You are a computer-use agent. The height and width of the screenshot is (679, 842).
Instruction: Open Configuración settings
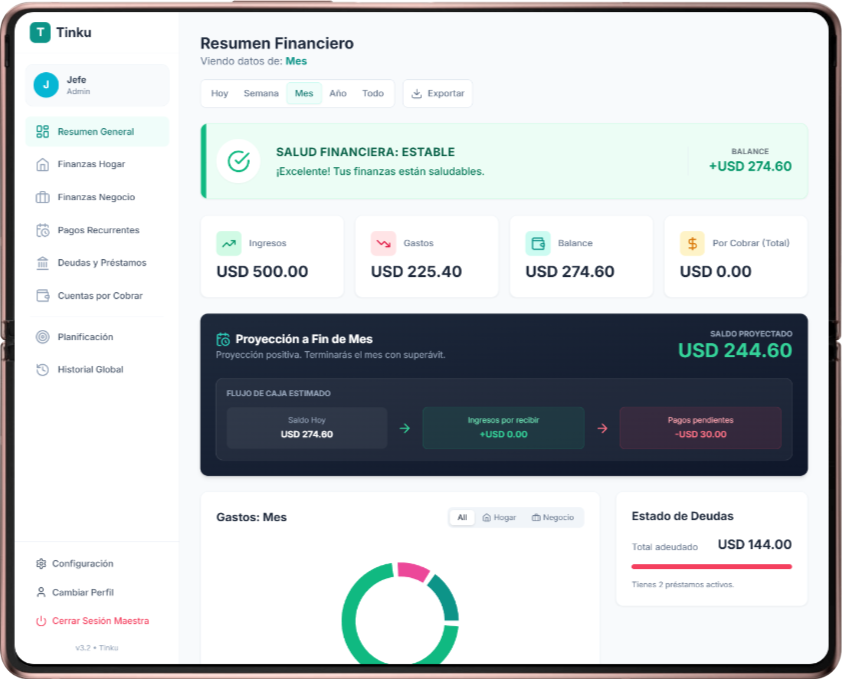coord(97,564)
